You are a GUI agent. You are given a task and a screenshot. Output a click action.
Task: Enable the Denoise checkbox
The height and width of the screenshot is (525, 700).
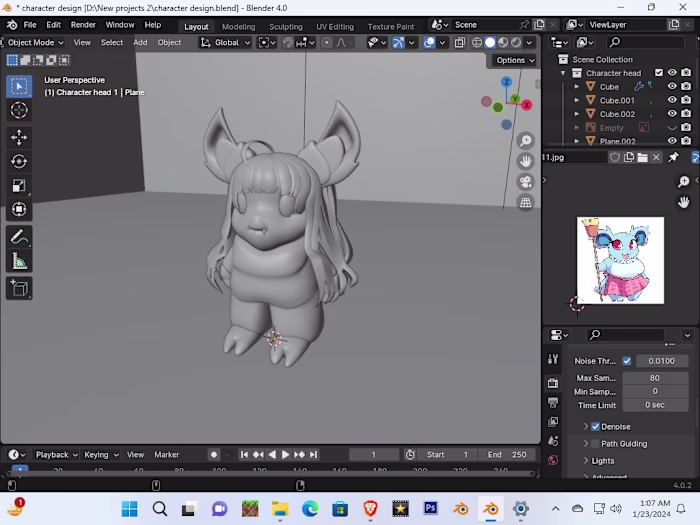pyautogui.click(x=596, y=427)
